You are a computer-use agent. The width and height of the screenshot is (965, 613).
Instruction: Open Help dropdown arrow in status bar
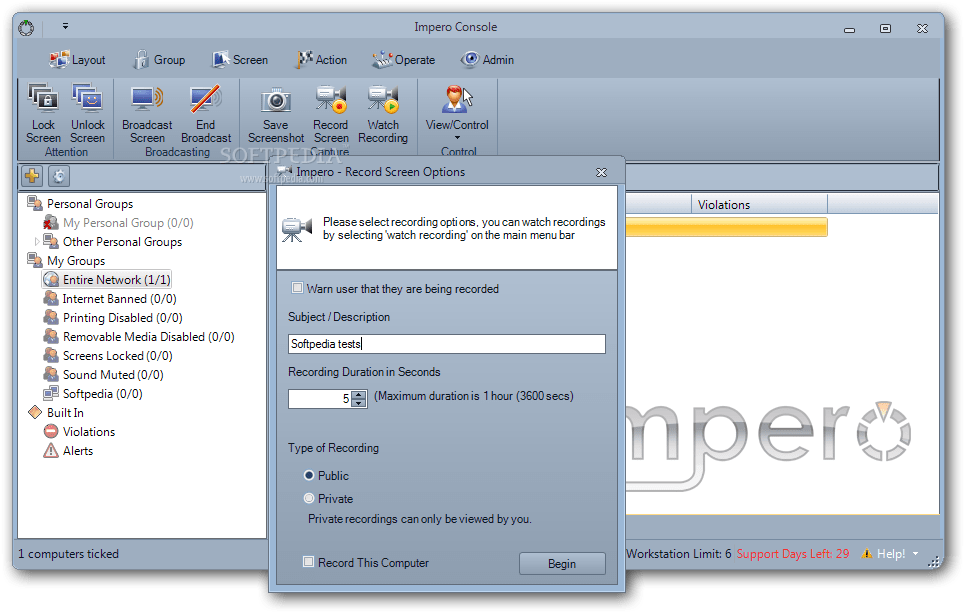(915, 553)
